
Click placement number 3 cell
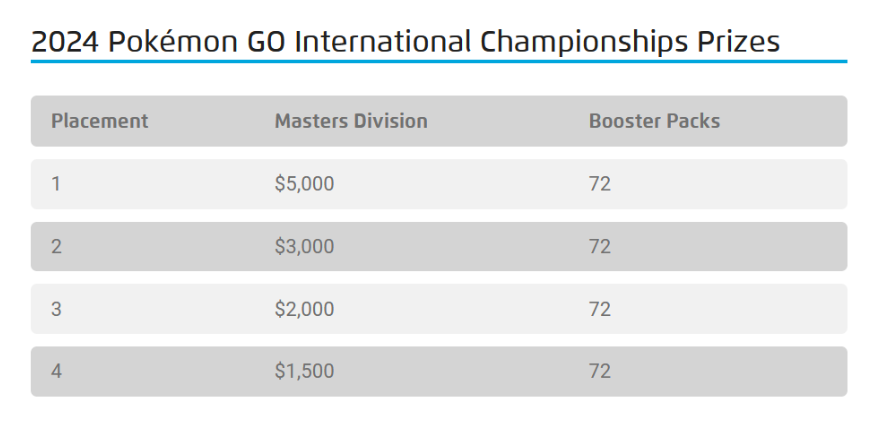click(56, 309)
